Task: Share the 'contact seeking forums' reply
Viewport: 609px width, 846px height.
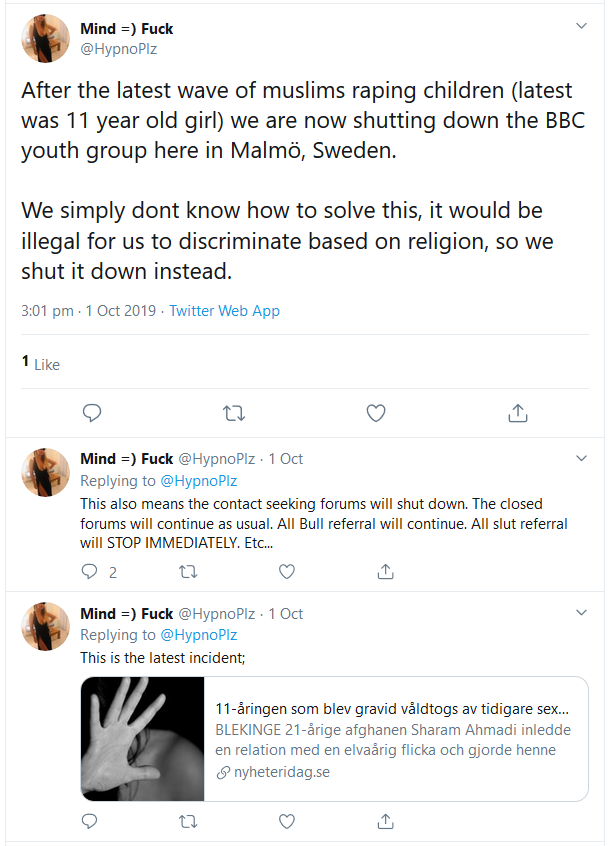Action: point(385,571)
